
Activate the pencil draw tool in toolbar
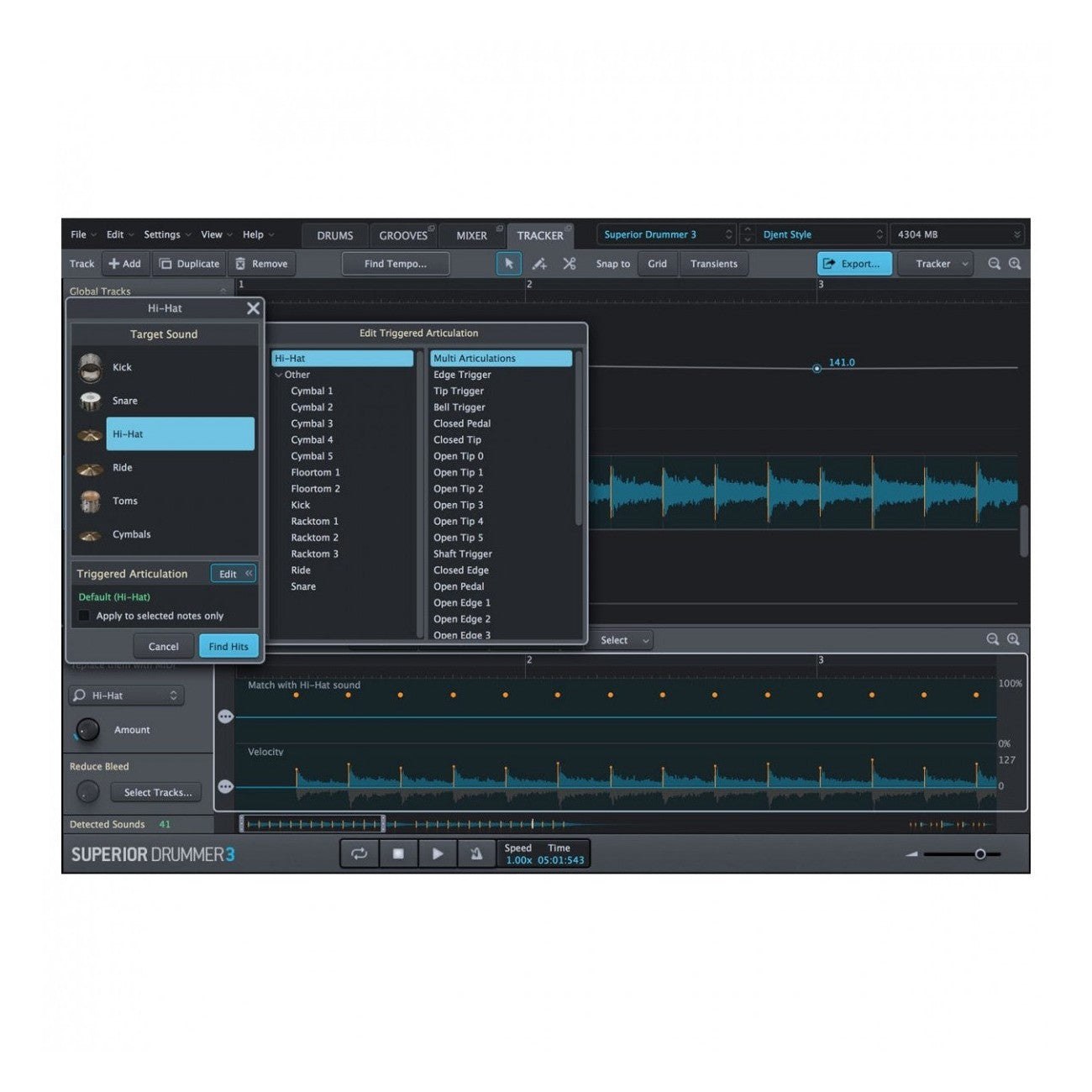click(x=538, y=264)
